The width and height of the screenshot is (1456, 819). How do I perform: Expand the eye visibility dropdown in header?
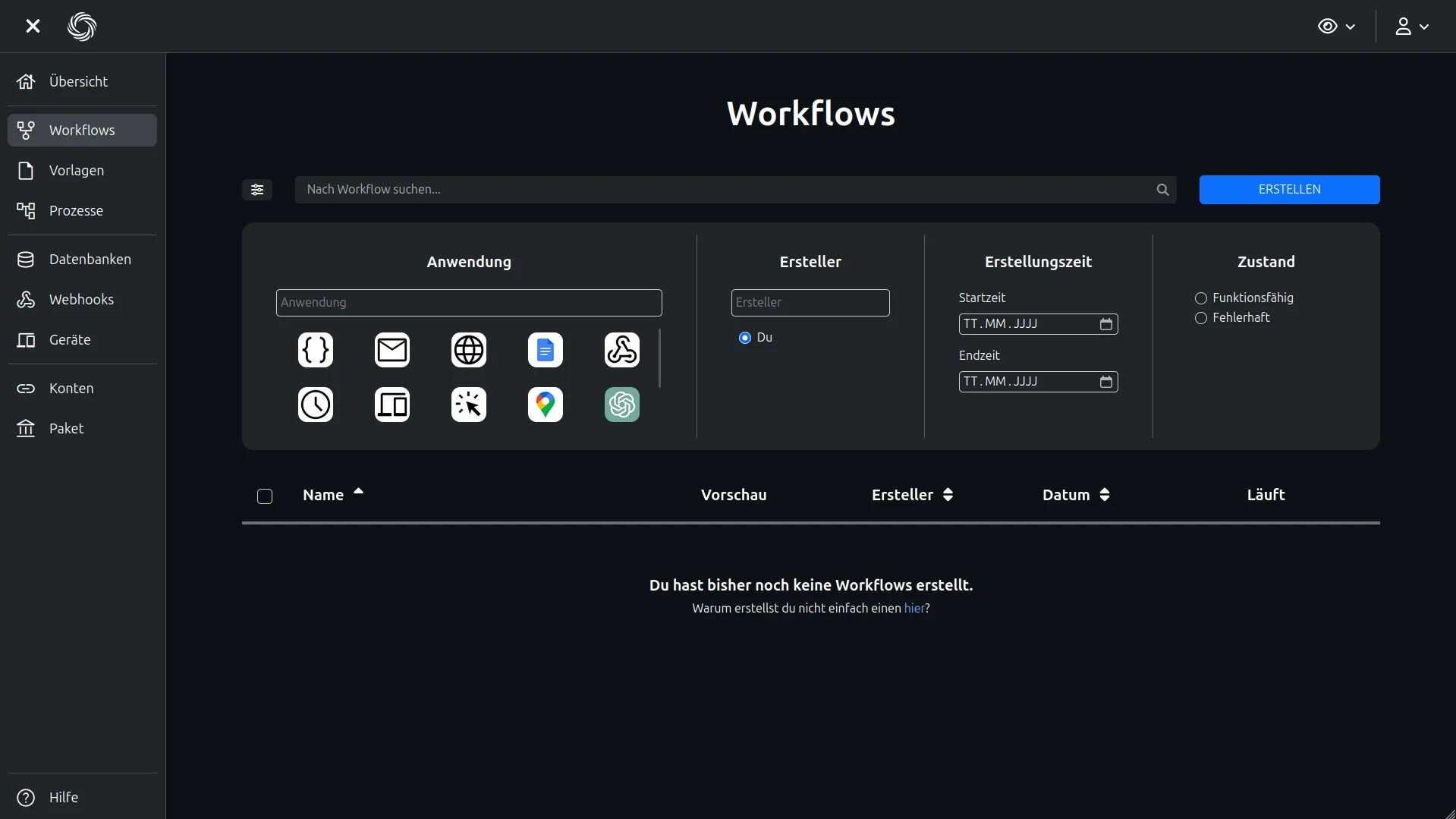coord(1336,27)
